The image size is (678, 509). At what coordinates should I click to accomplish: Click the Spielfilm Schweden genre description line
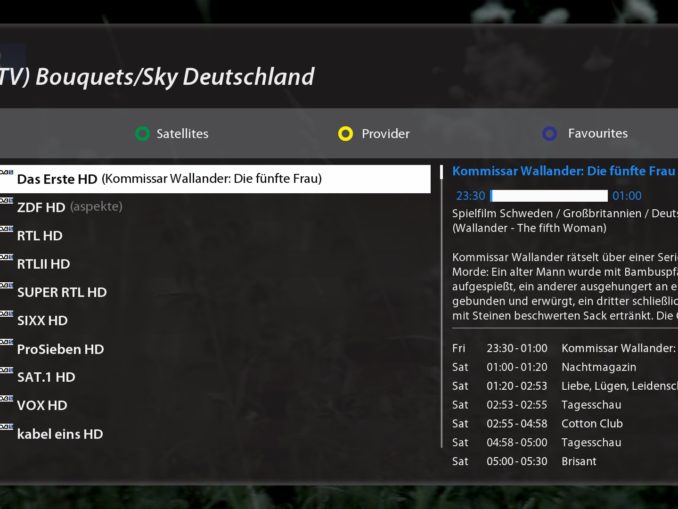565,214
